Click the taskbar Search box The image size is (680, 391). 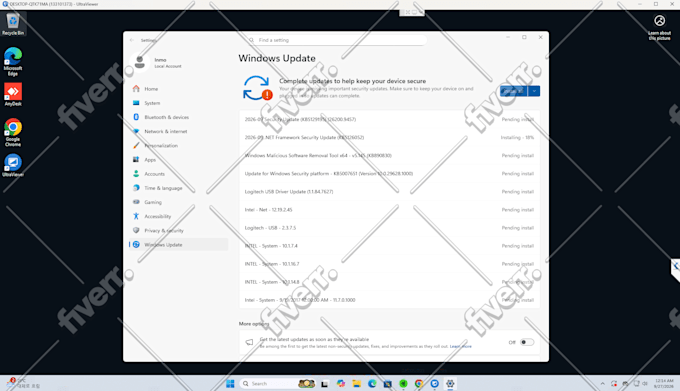click(x=278, y=384)
